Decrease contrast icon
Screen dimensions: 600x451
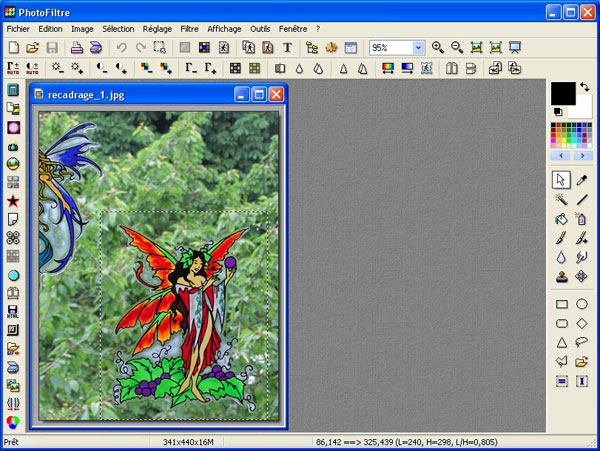[102, 68]
